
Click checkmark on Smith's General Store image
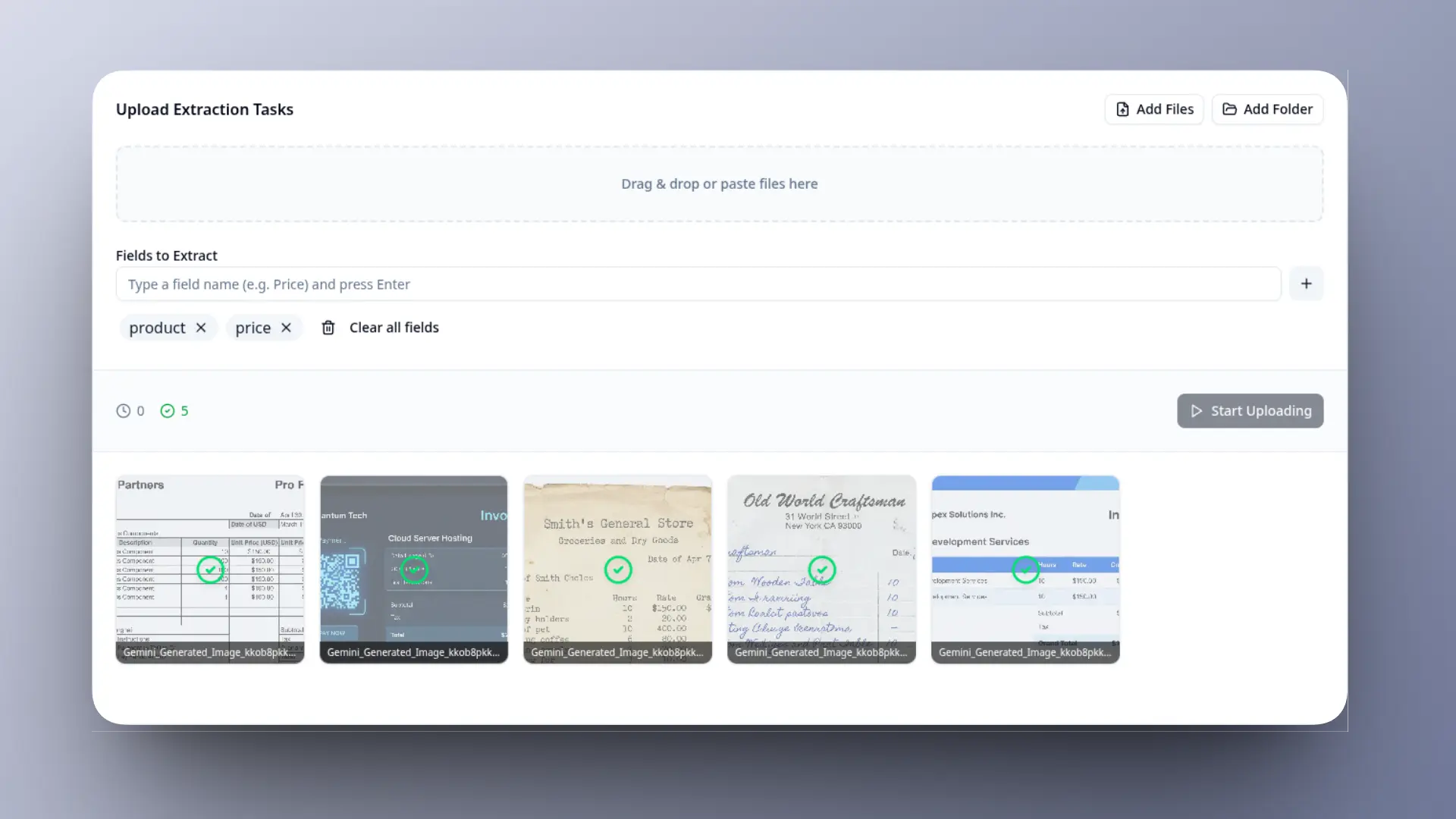pos(618,570)
